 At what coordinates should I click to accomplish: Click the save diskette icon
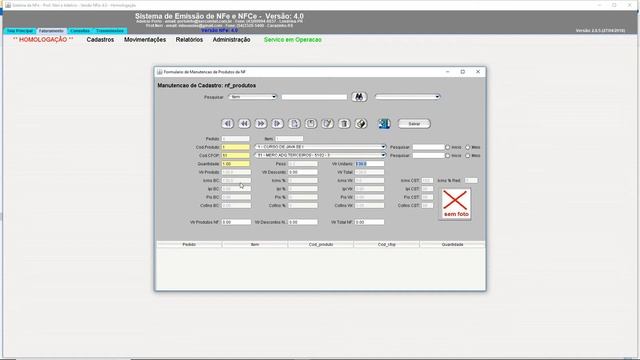pos(311,124)
